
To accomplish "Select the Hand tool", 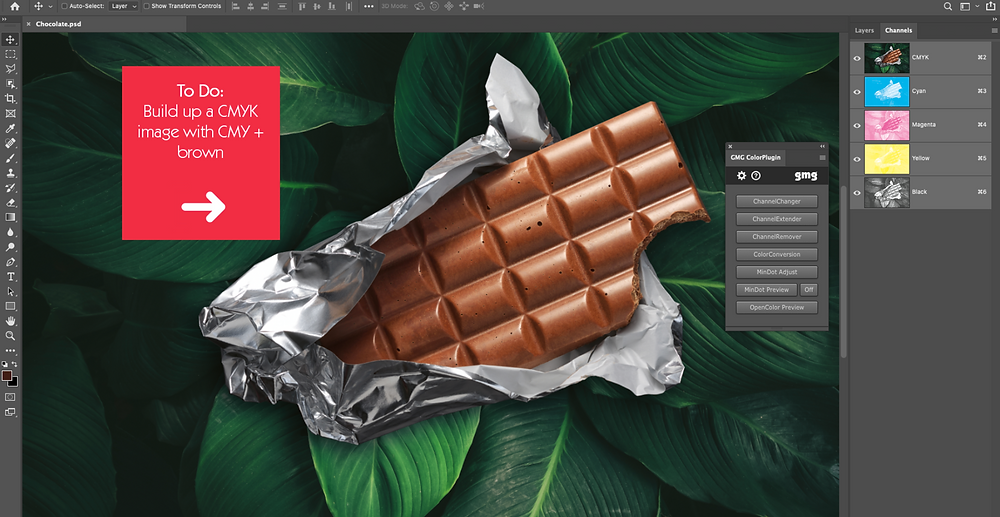I will click(x=11, y=321).
